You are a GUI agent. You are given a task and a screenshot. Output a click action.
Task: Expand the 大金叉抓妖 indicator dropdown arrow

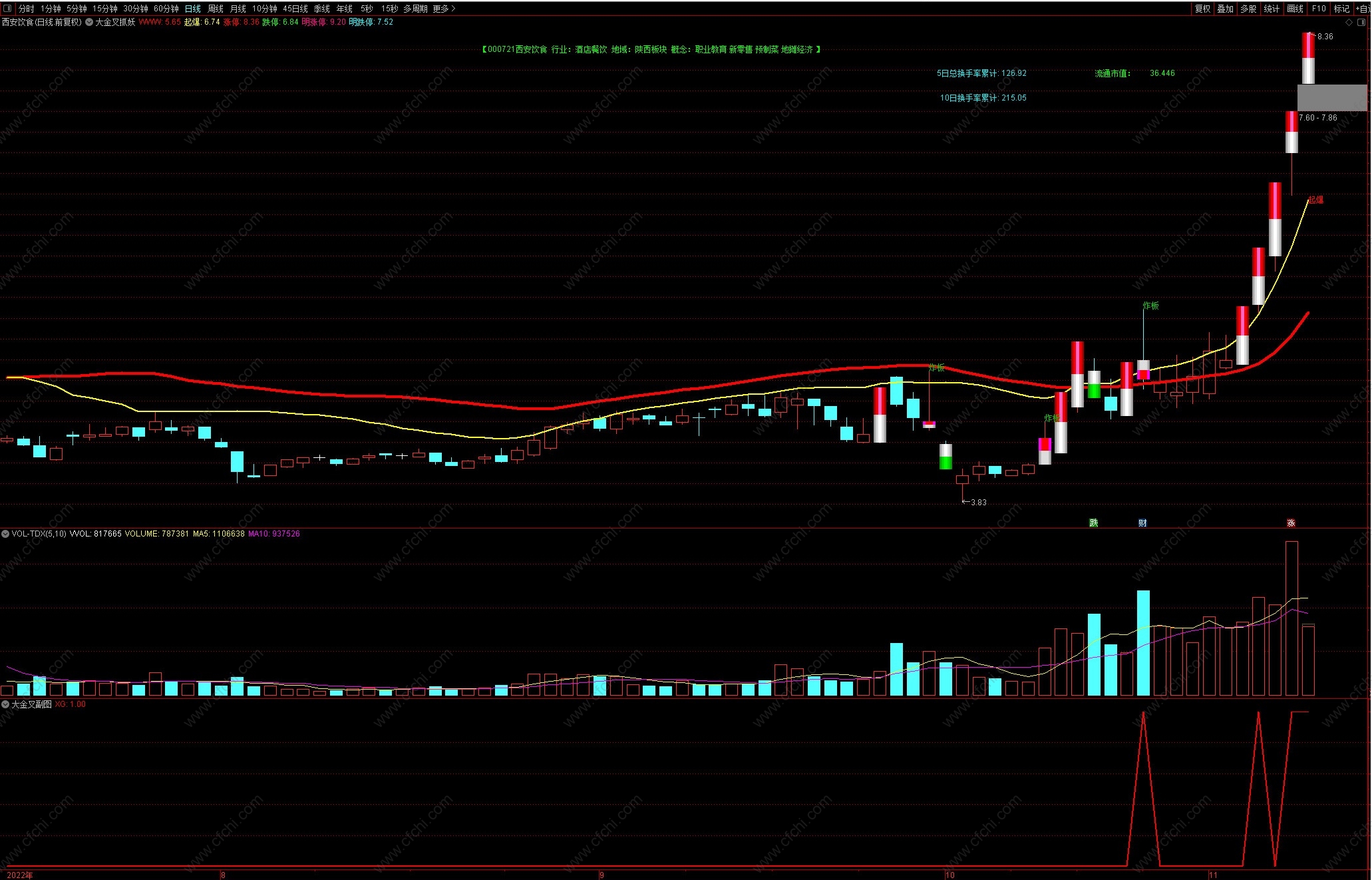89,22
